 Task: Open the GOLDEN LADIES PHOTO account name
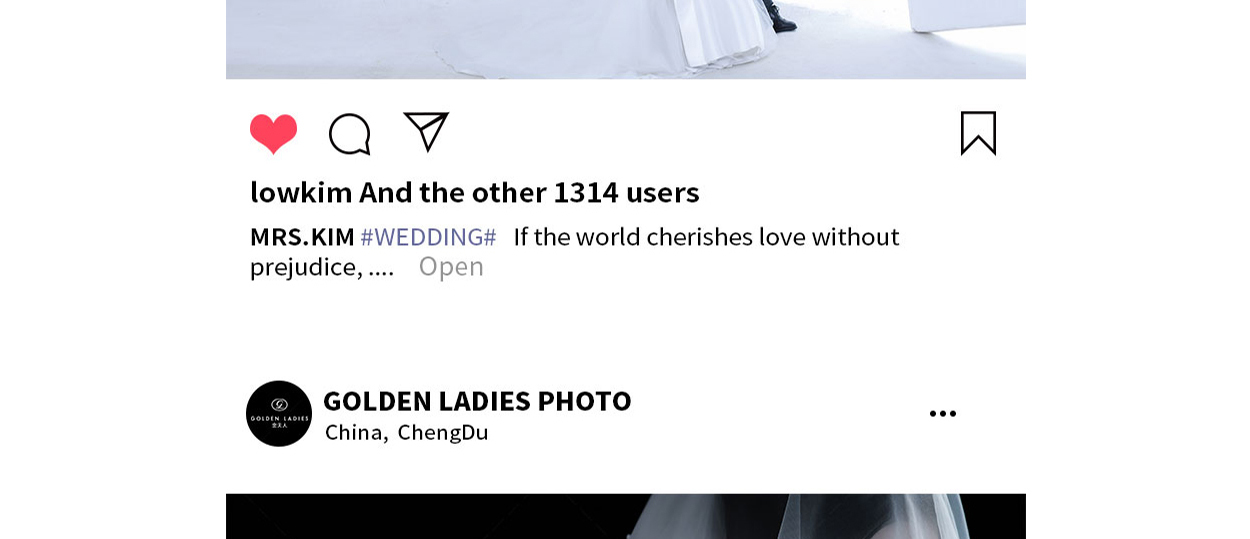pyautogui.click(x=477, y=401)
